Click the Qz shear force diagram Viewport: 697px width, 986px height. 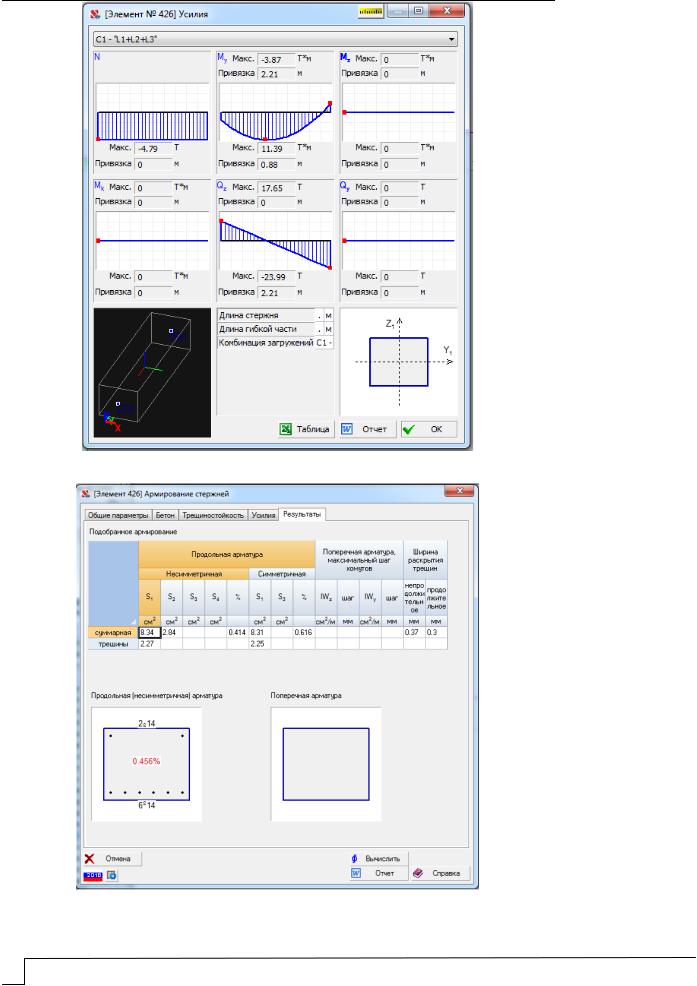click(x=276, y=241)
